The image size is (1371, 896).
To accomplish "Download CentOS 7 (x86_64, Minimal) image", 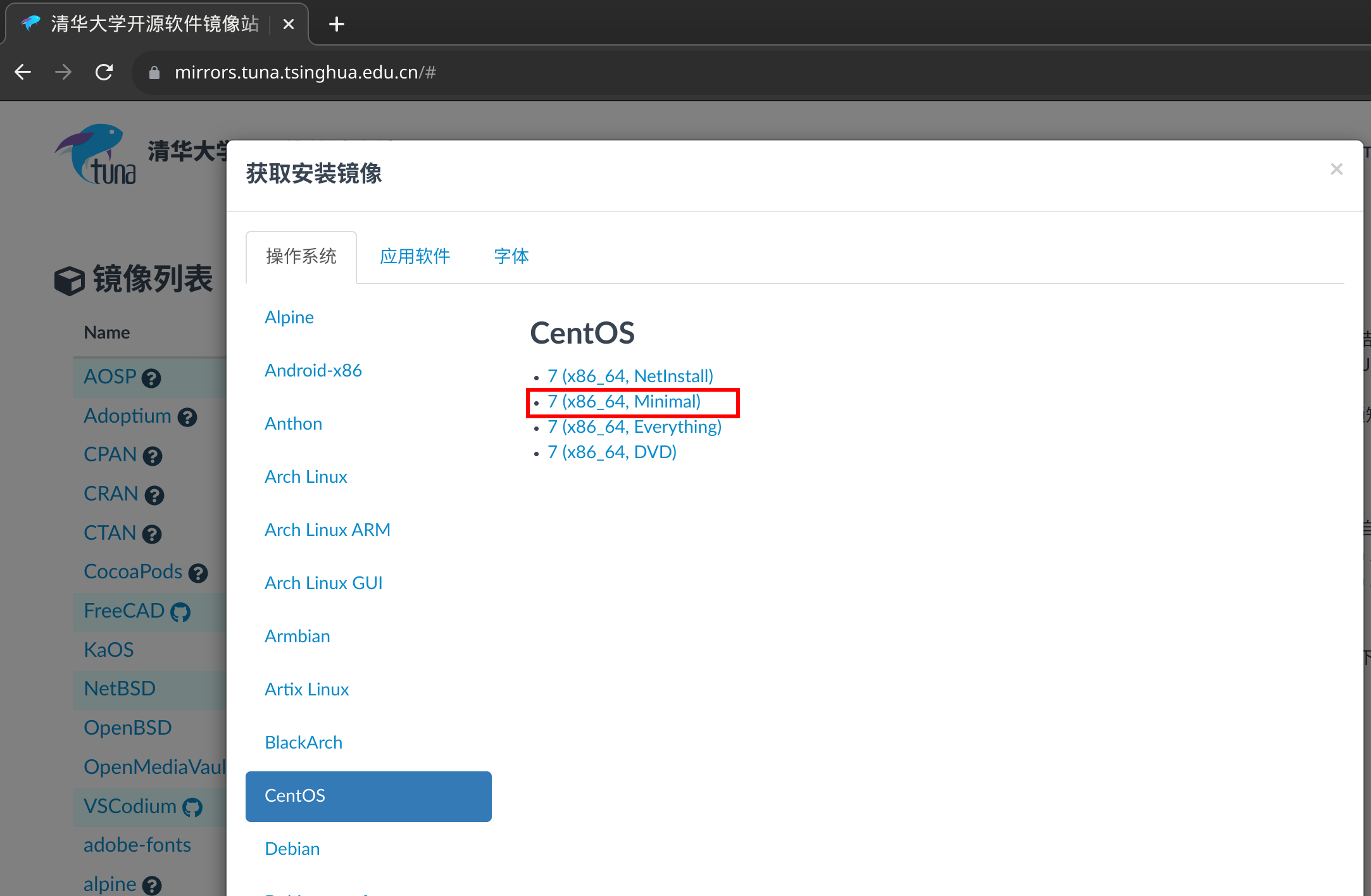I will pos(624,401).
